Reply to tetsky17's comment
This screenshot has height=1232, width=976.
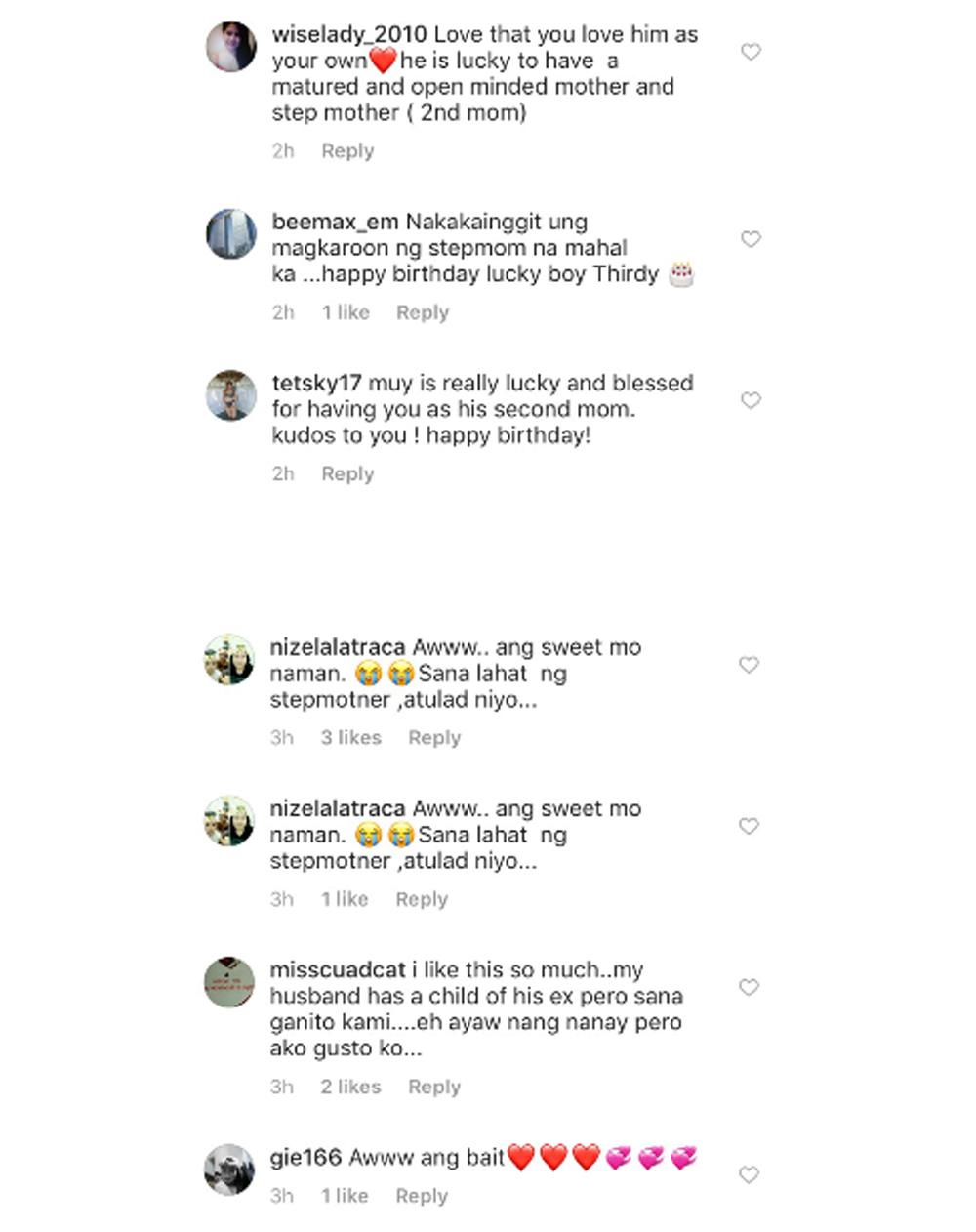coord(347,473)
